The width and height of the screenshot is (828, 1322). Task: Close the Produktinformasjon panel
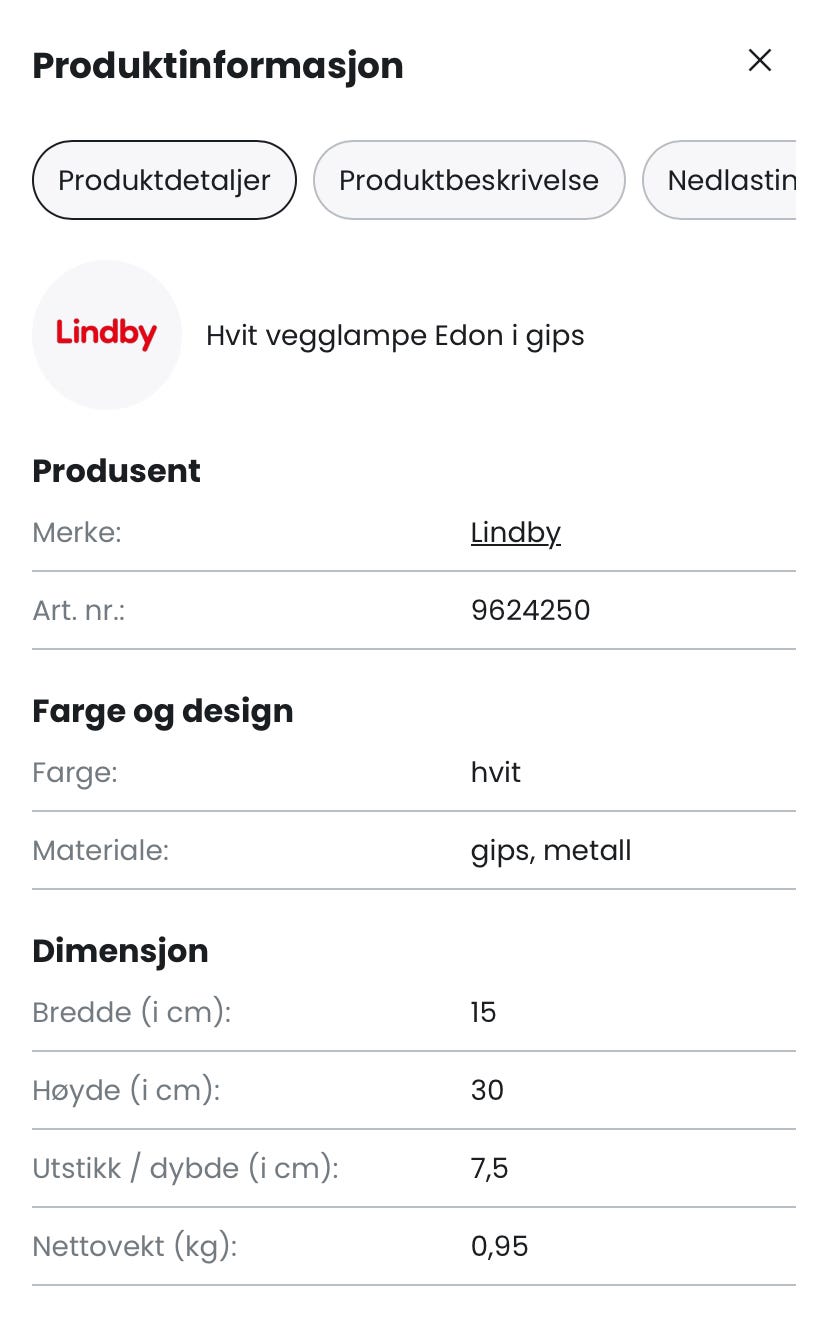point(760,61)
